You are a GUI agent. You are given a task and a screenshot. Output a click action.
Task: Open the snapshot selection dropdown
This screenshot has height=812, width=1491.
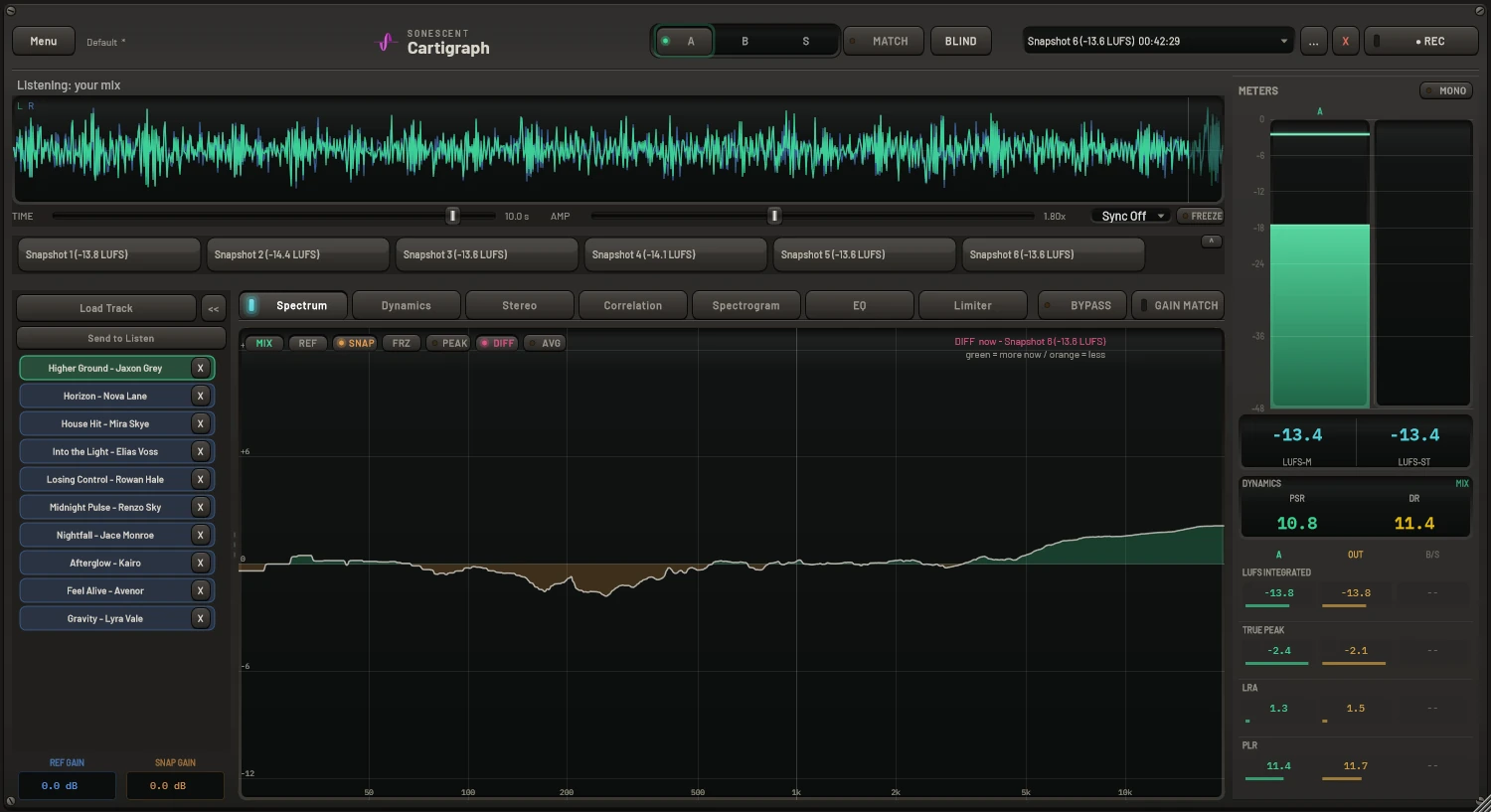(x=1159, y=41)
